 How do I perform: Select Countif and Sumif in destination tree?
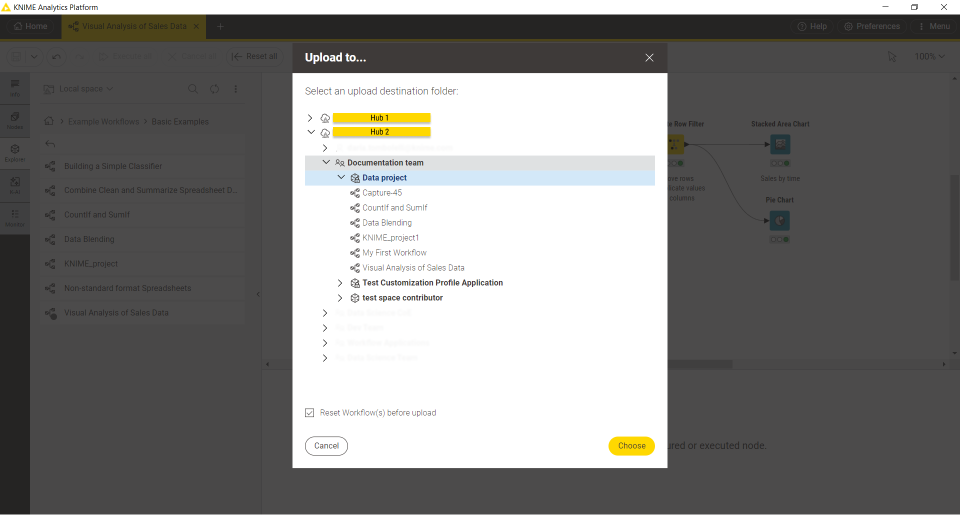coord(394,208)
